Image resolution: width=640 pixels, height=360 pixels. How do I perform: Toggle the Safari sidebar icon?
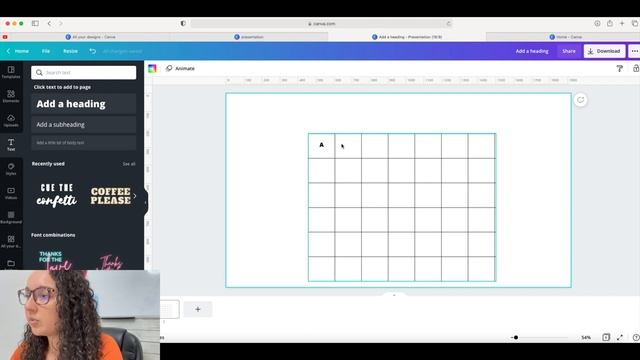click(x=35, y=24)
